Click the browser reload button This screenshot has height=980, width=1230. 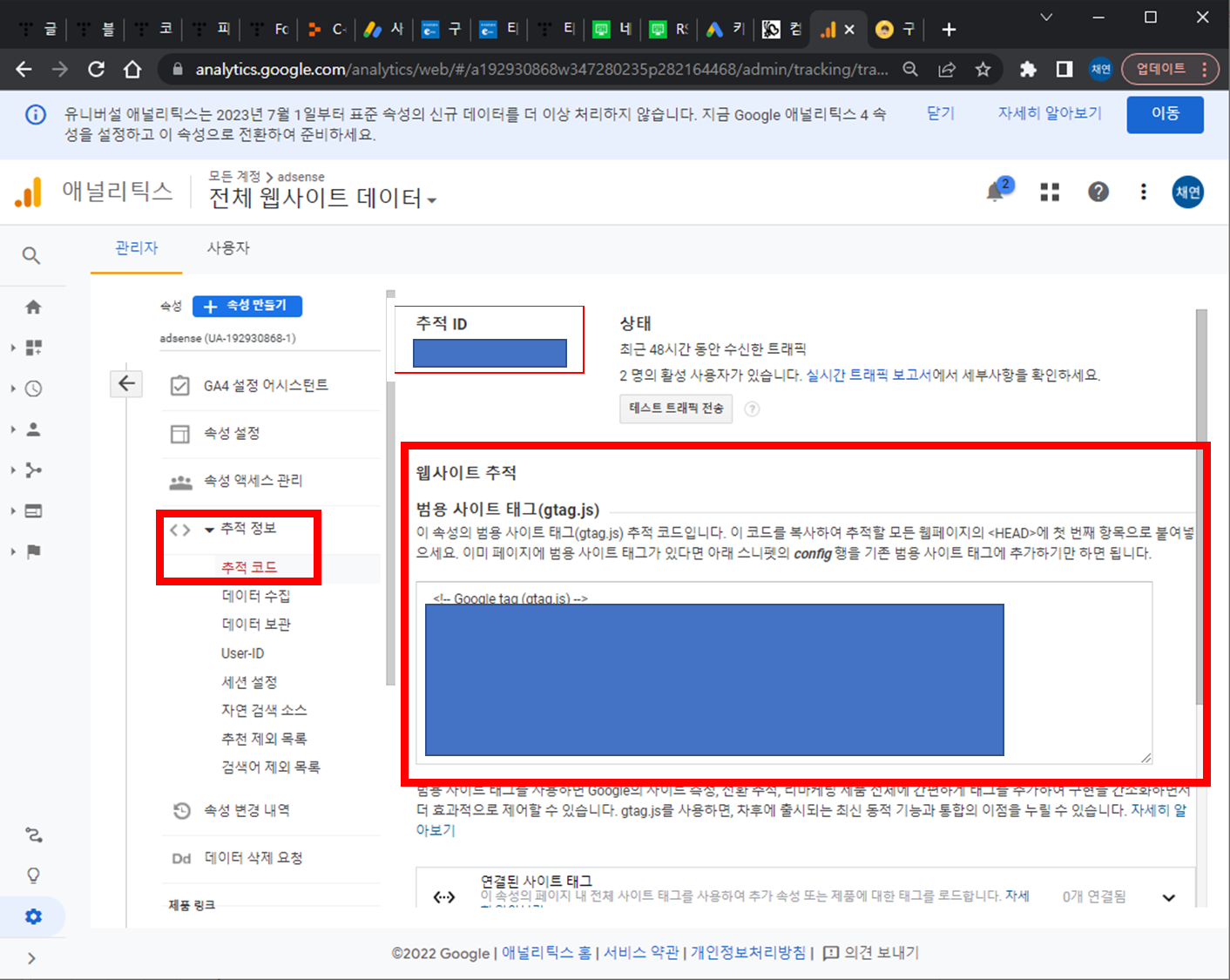point(96,69)
